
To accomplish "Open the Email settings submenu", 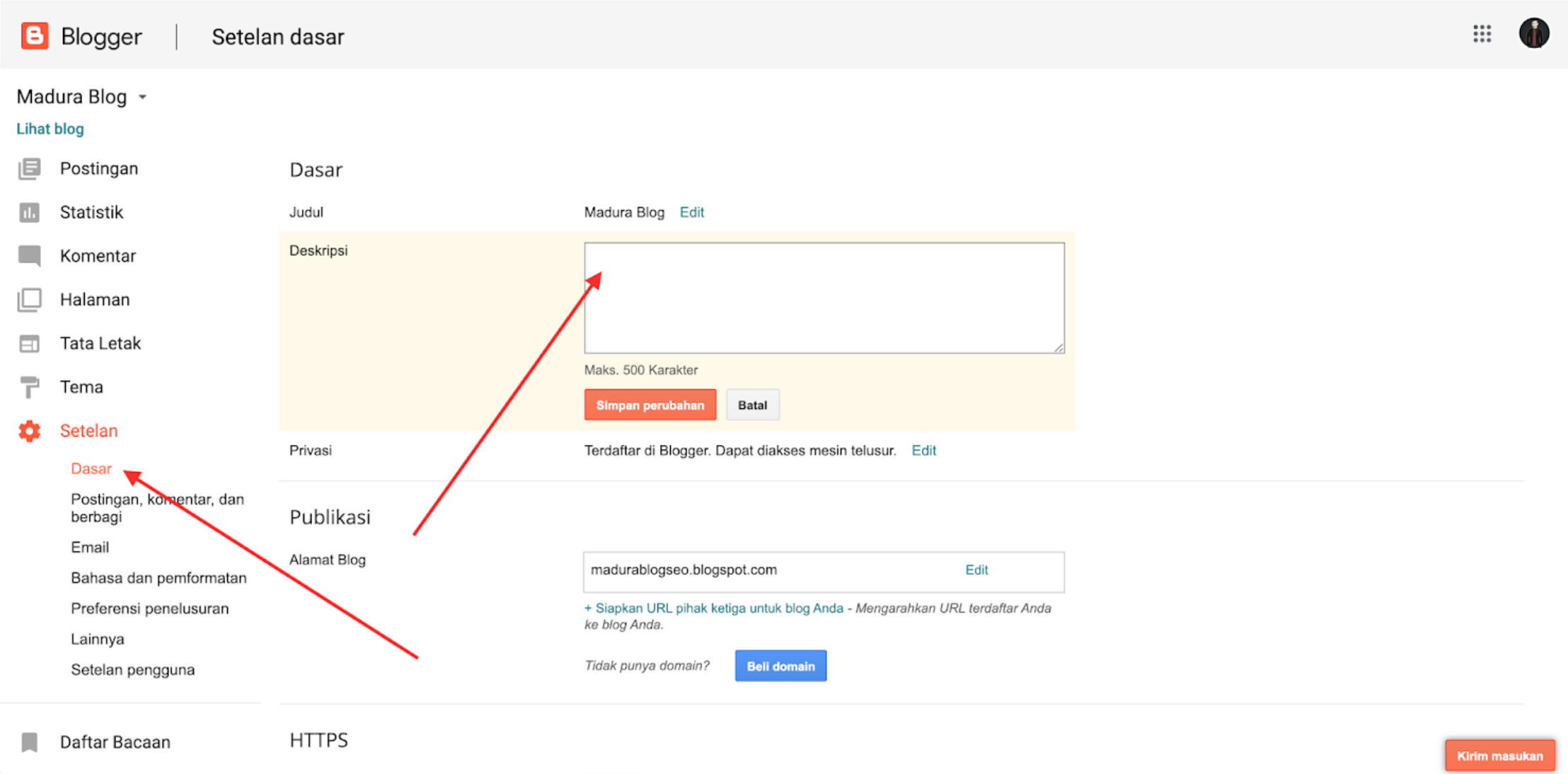I will 90,547.
